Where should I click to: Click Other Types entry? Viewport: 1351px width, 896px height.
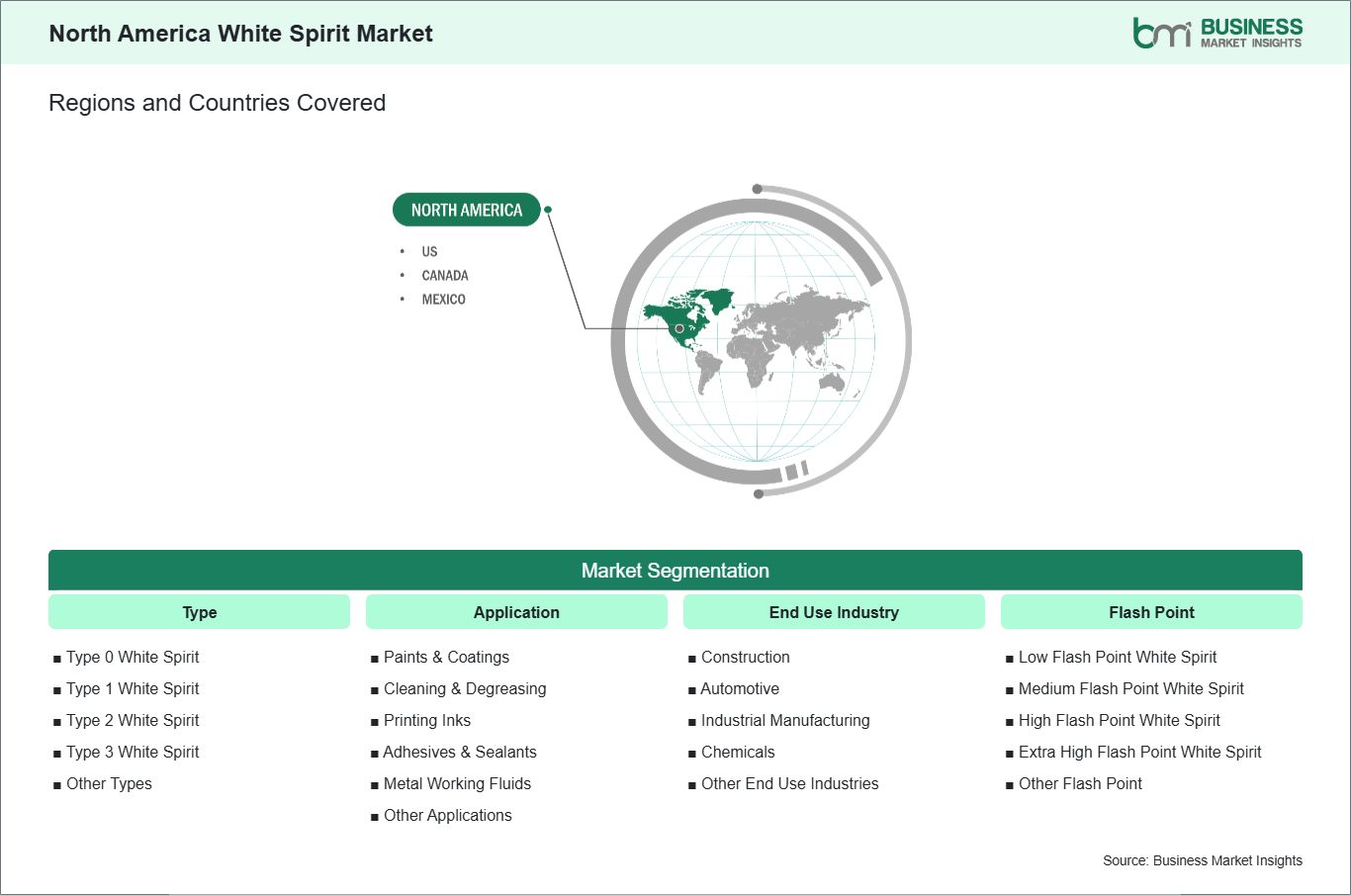(109, 783)
